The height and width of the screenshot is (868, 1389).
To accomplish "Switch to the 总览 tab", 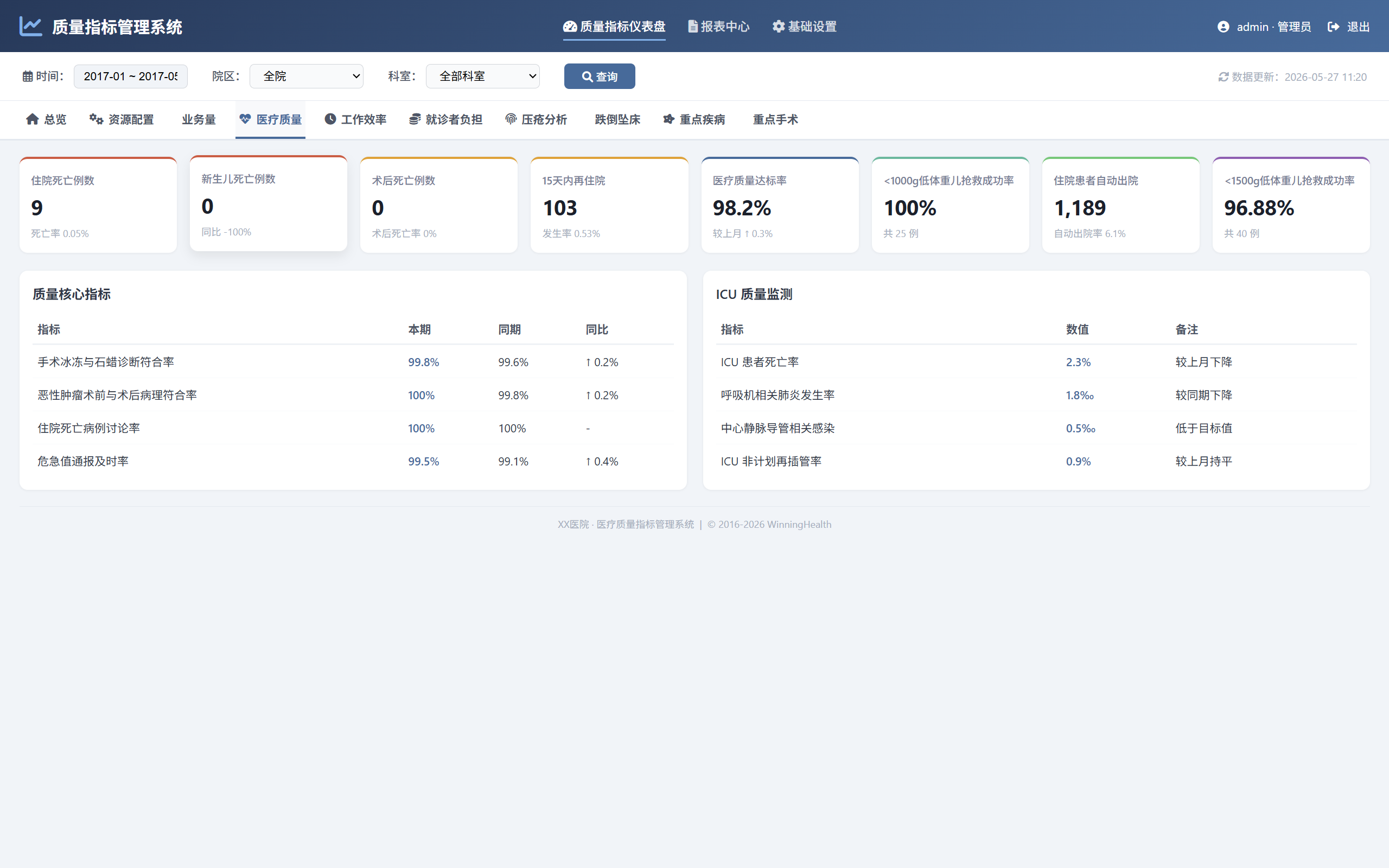I will [46, 119].
